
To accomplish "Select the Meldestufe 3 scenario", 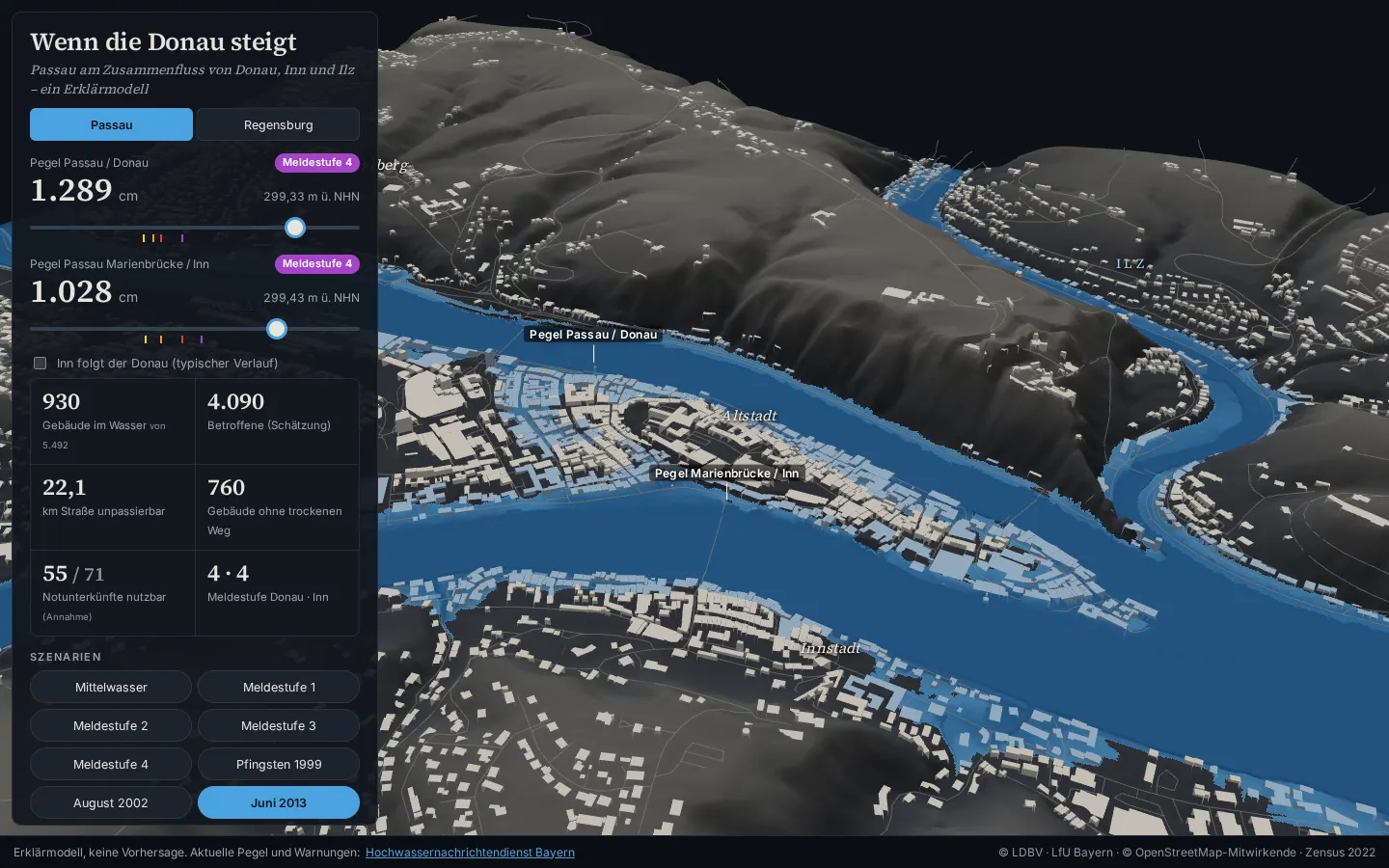I will [x=279, y=726].
